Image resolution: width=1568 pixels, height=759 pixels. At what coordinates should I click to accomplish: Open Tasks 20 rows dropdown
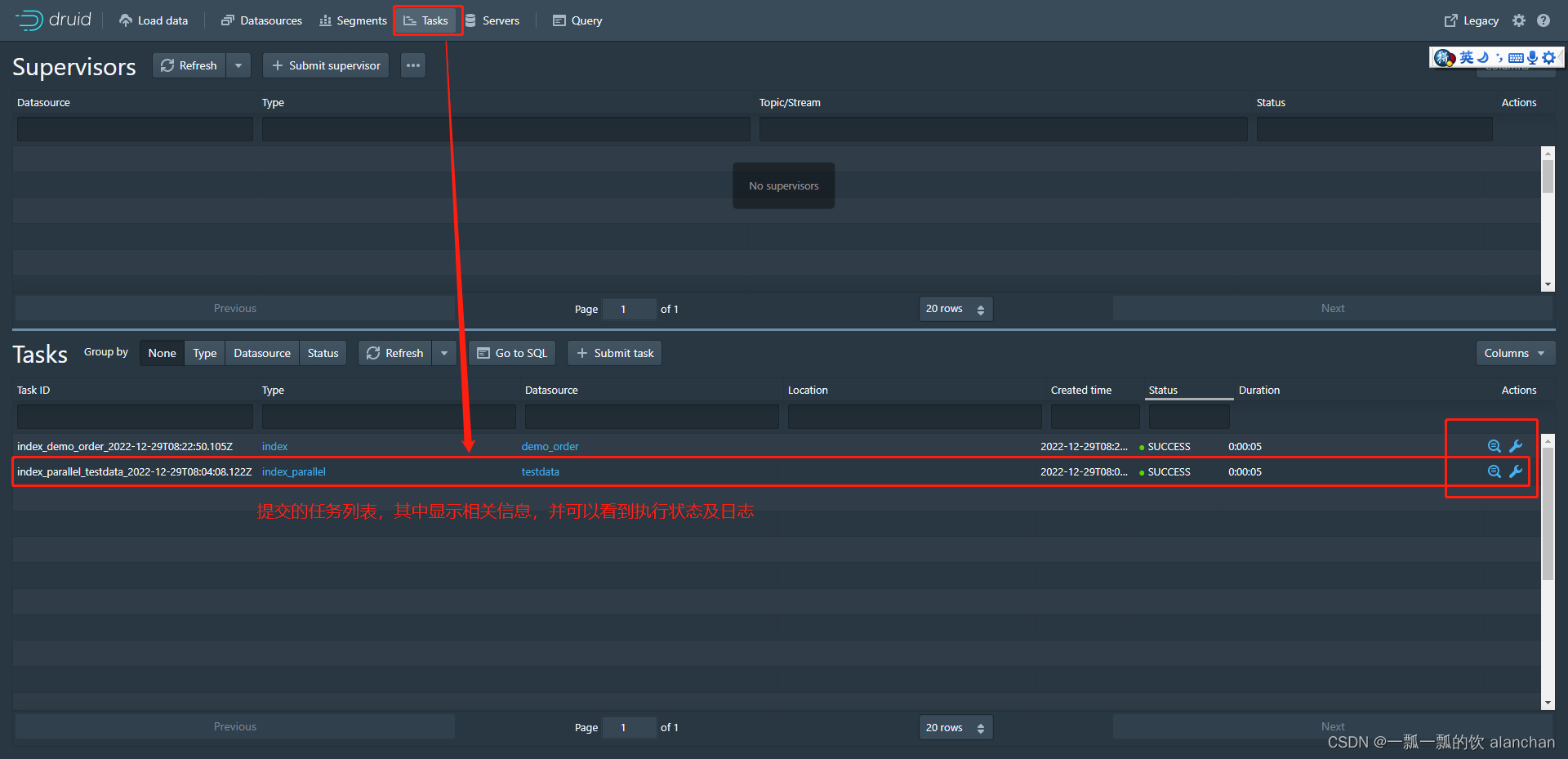click(955, 727)
